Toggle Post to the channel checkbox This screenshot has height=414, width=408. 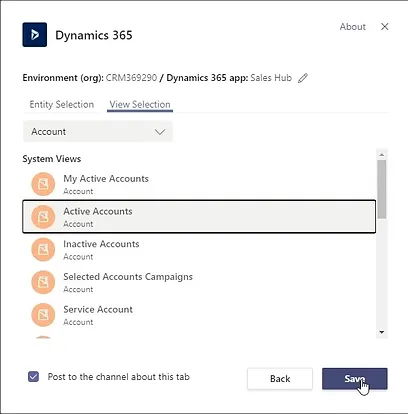[x=33, y=377]
